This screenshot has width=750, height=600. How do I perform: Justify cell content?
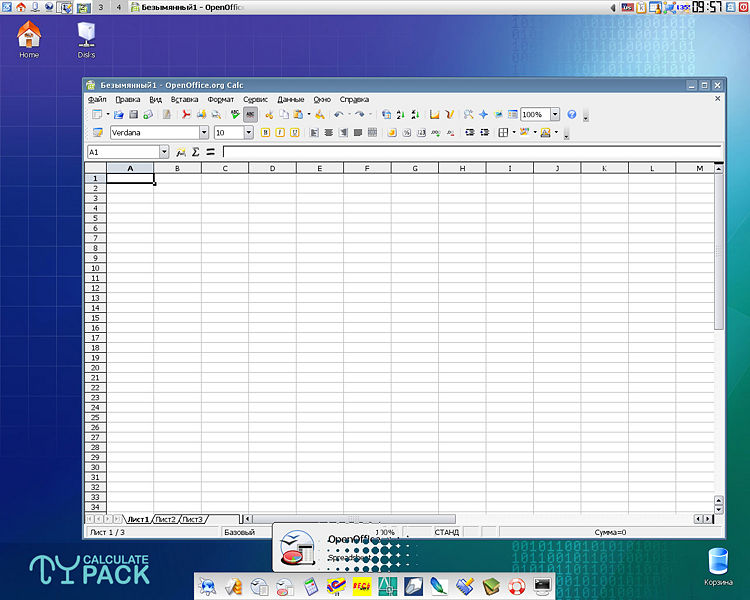click(x=358, y=133)
